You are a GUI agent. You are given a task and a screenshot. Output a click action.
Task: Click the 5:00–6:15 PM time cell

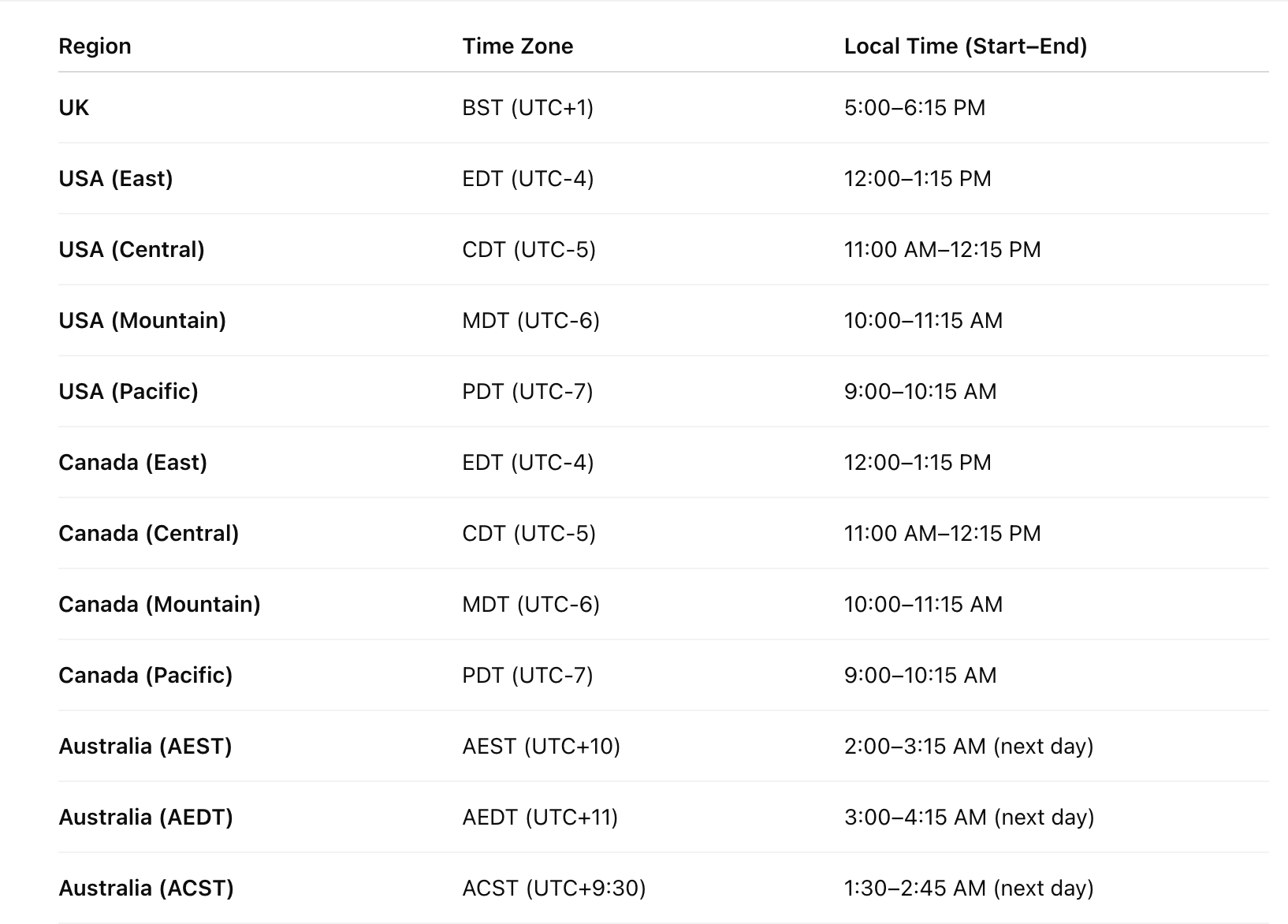click(914, 107)
